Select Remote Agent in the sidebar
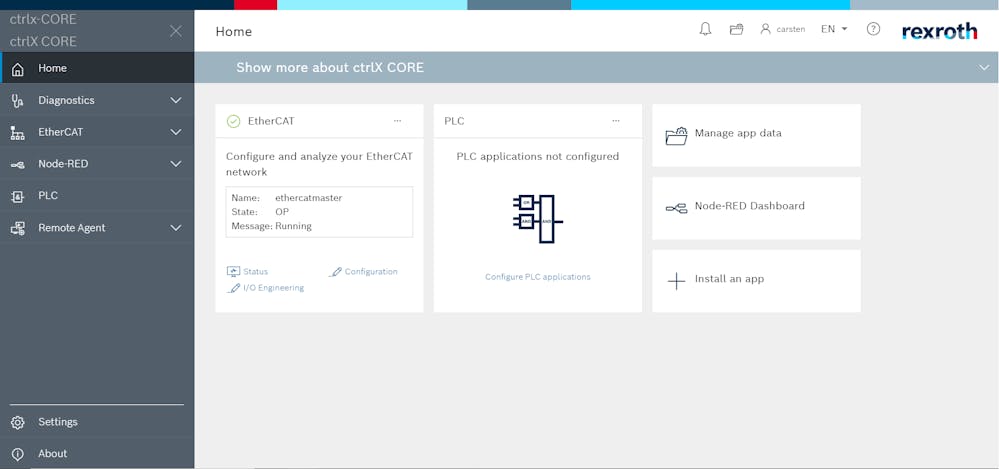 click(97, 227)
